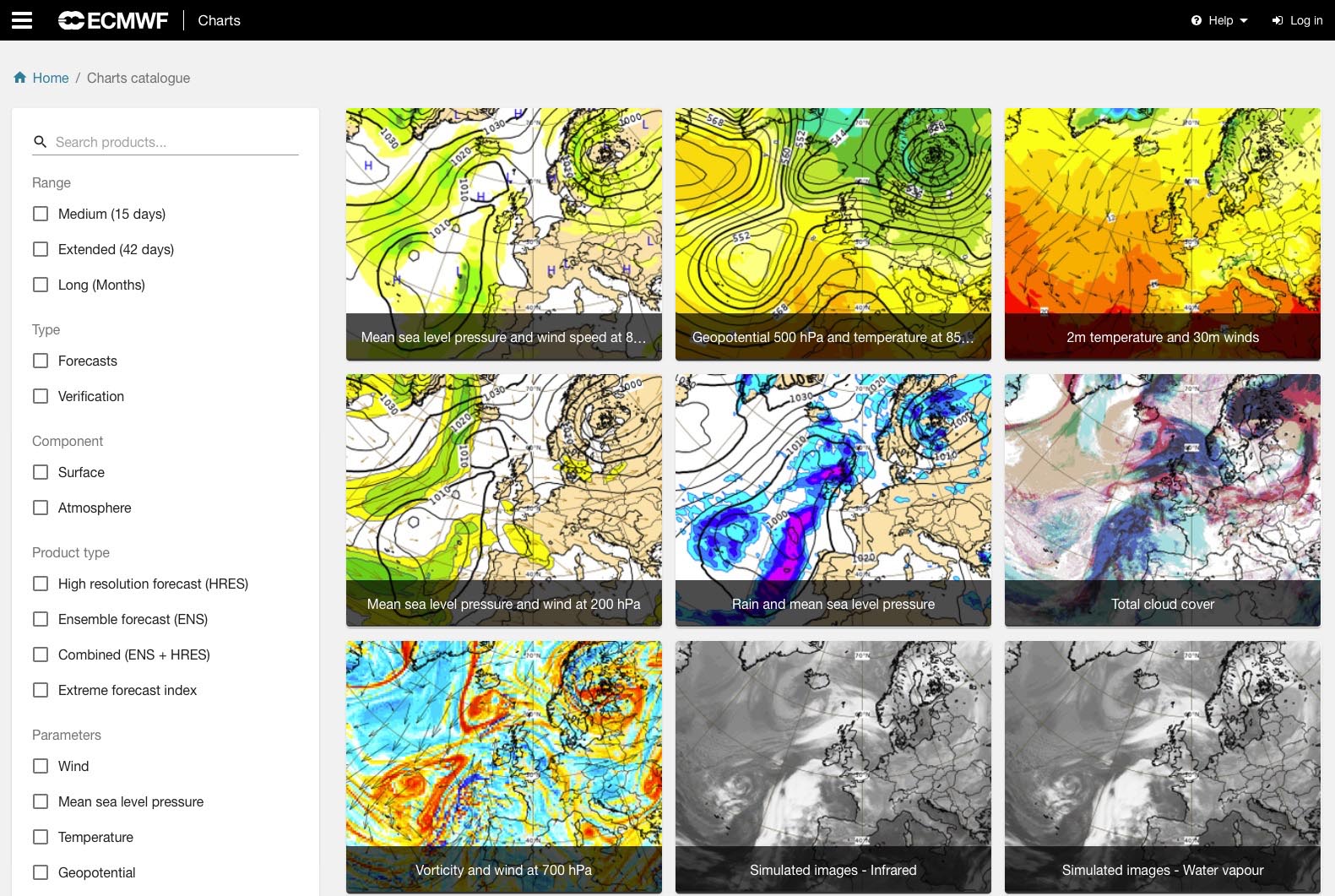1335x896 pixels.
Task: Filter by Mean sea level pressure checkbox
Action: tap(41, 801)
